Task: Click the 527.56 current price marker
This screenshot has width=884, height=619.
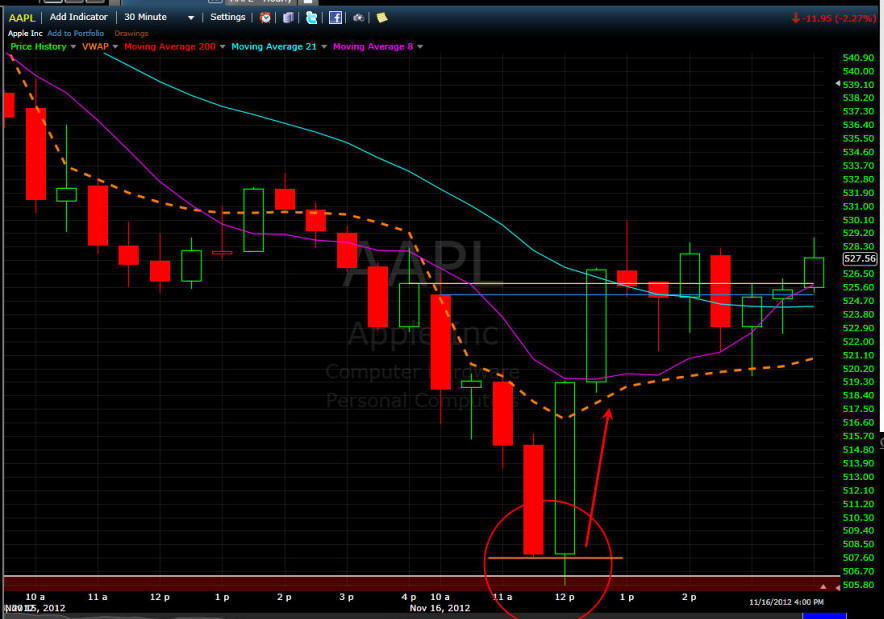Action: tap(859, 259)
